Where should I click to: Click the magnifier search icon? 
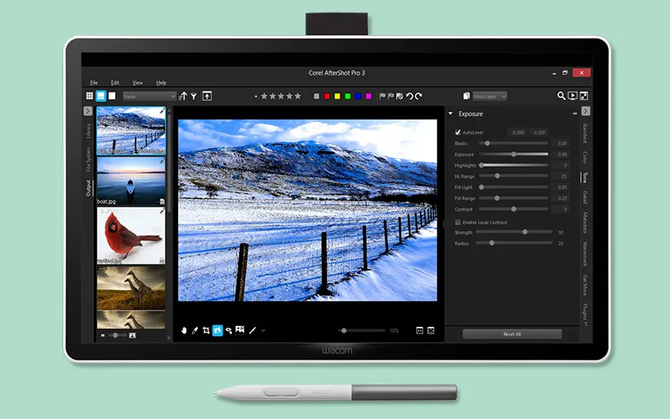tap(559, 96)
